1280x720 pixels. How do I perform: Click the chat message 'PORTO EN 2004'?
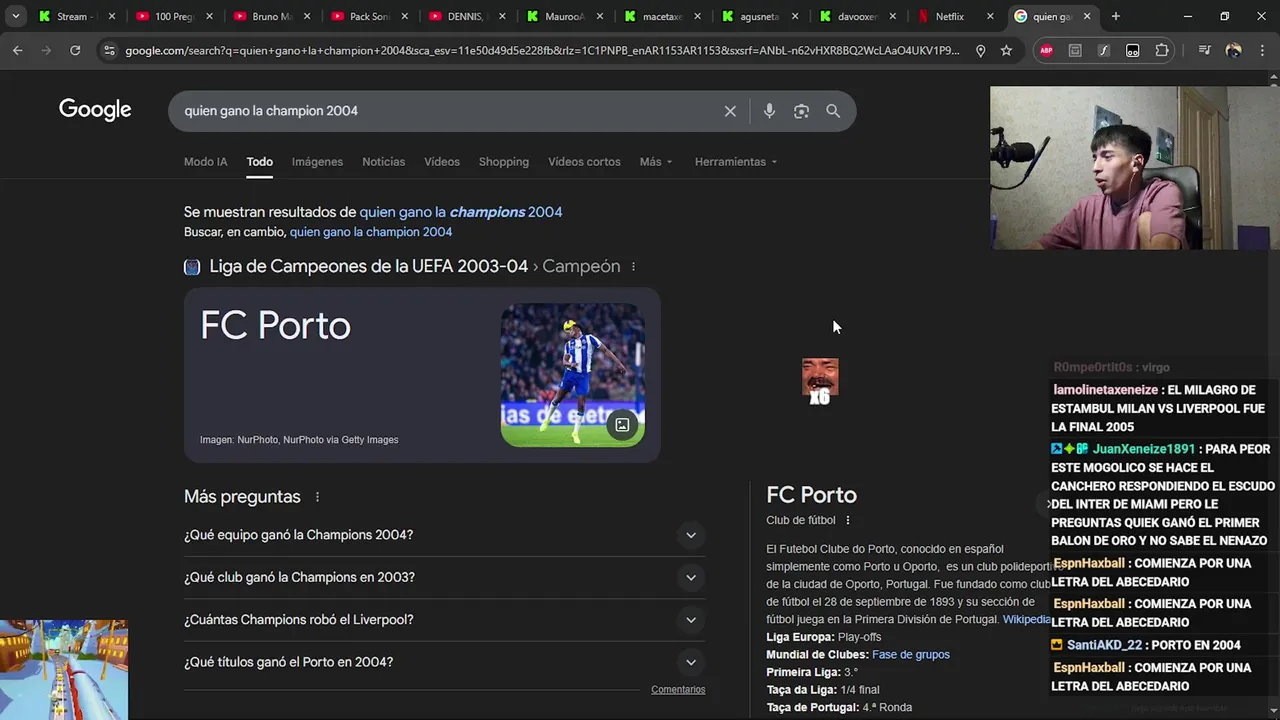[1195, 645]
